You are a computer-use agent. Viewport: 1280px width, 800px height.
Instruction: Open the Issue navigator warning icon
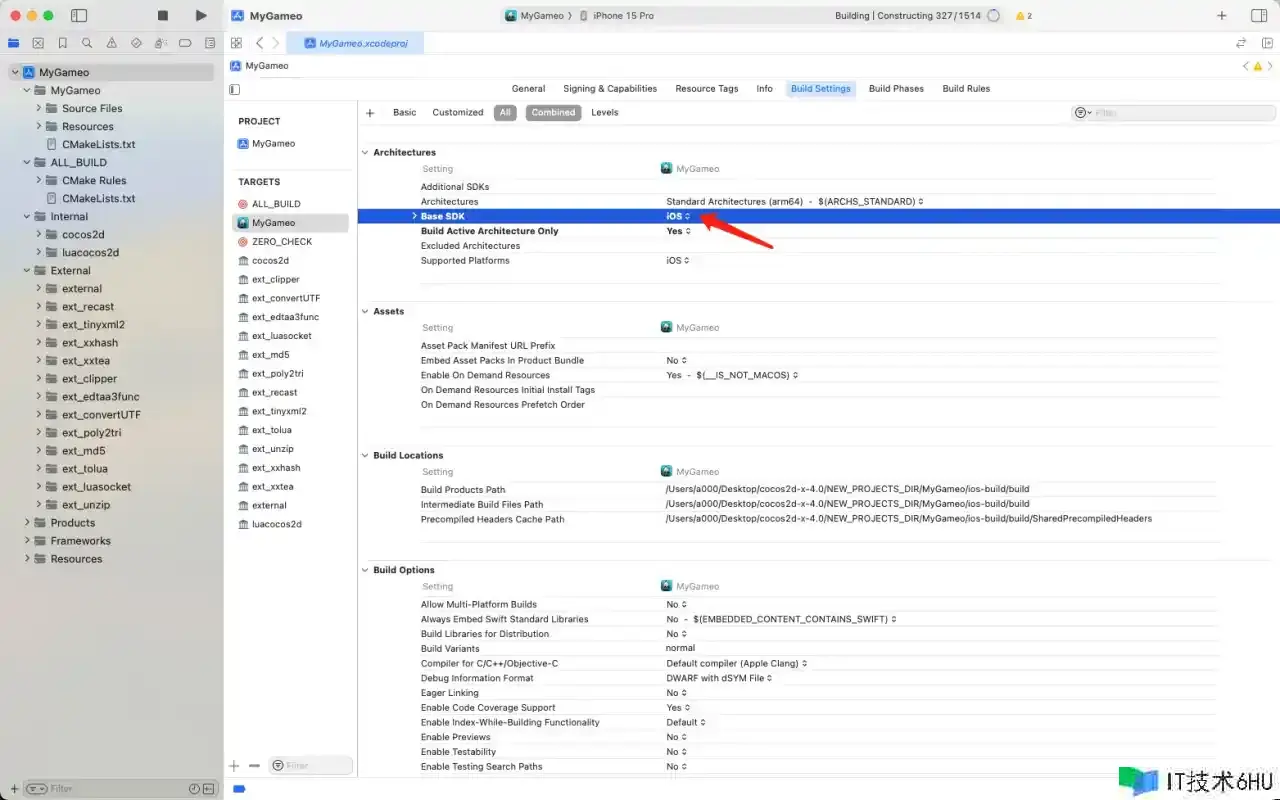[111, 44]
